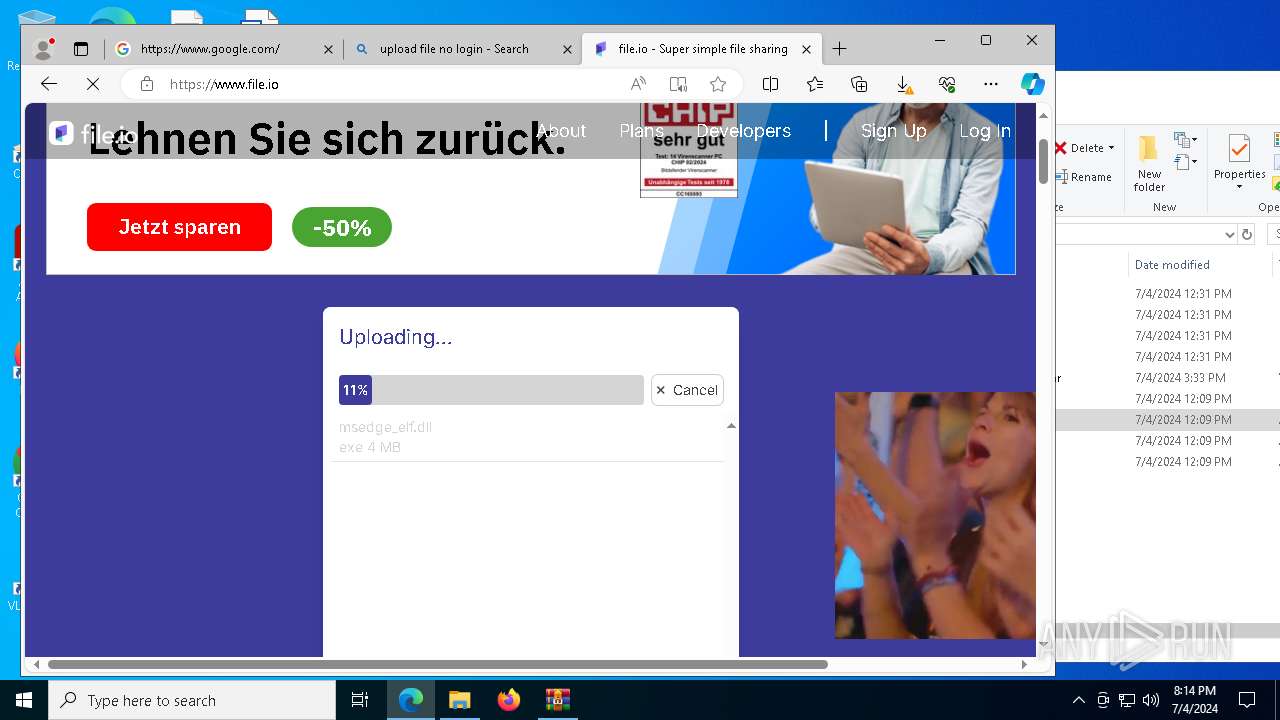Go back with the browser back arrow
Screen dimensions: 1280x720
pos(49,84)
